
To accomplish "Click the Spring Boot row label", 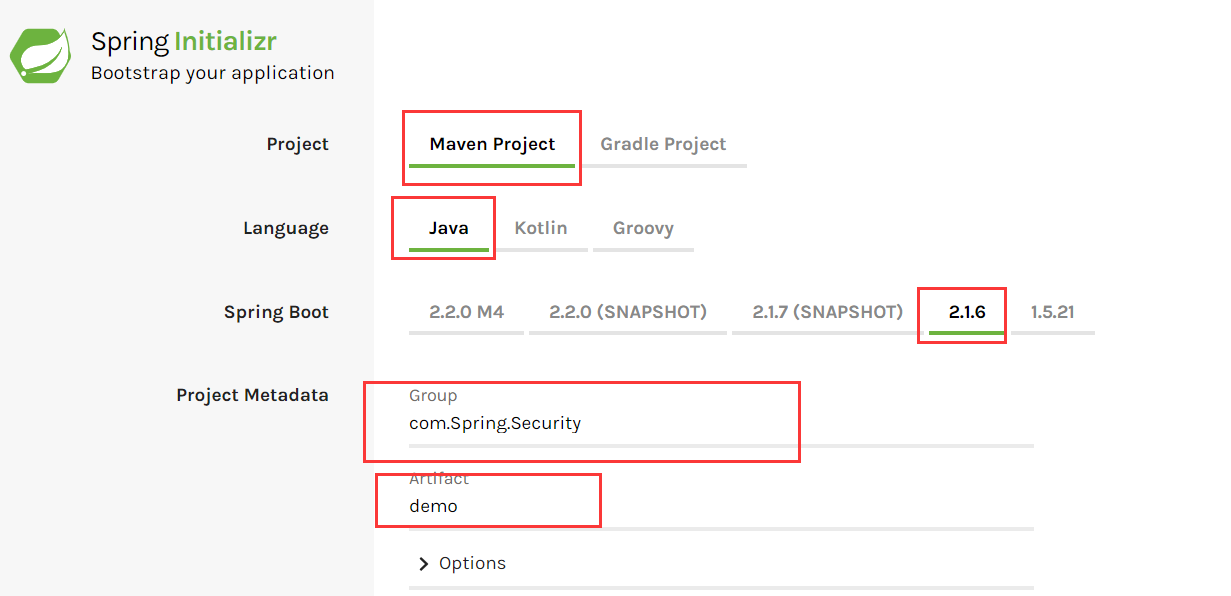I will pyautogui.click(x=276, y=313).
